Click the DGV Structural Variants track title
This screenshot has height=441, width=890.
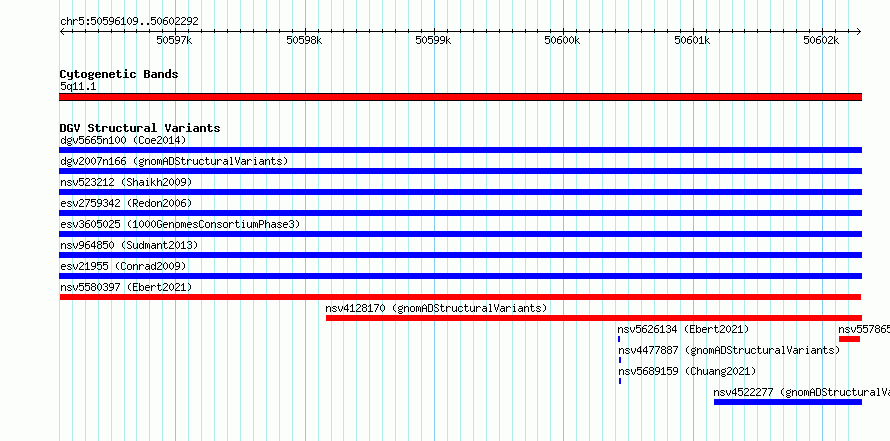pos(140,128)
